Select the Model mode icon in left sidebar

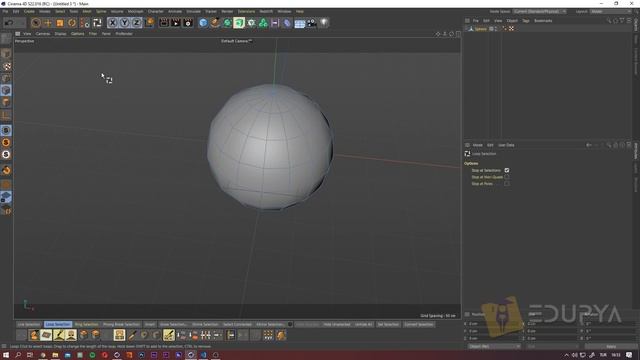6,54
